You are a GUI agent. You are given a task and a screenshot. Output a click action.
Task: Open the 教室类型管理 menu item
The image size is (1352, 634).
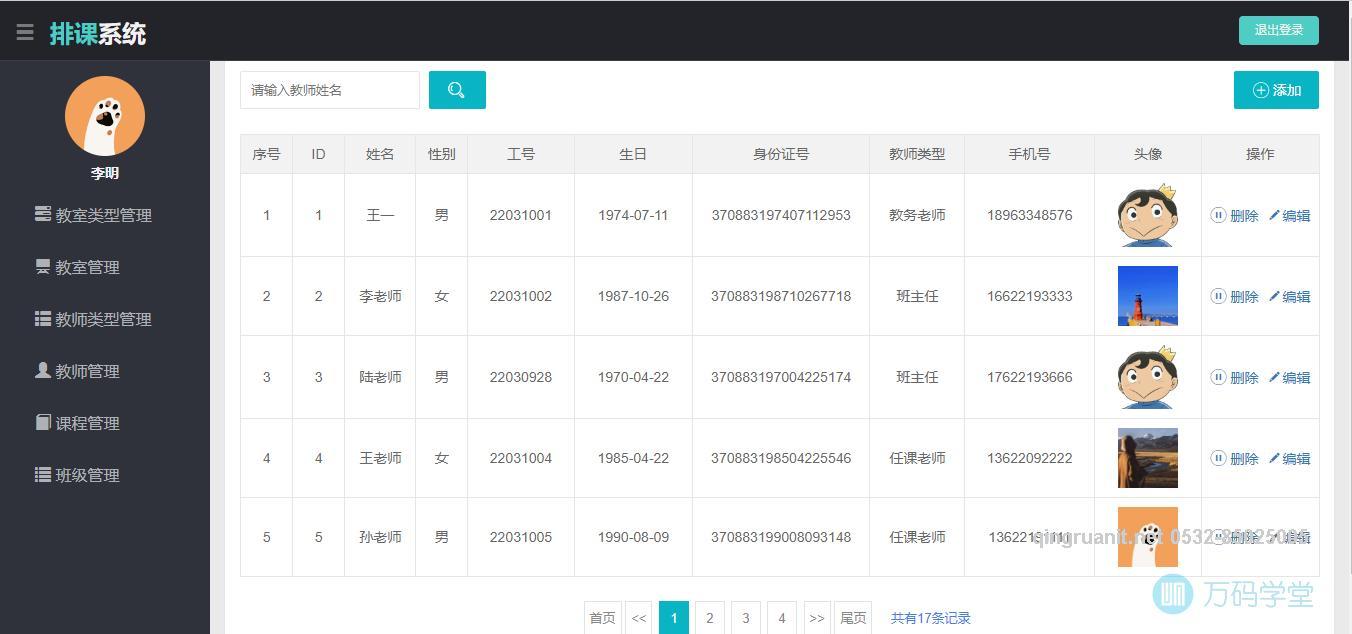[94, 214]
